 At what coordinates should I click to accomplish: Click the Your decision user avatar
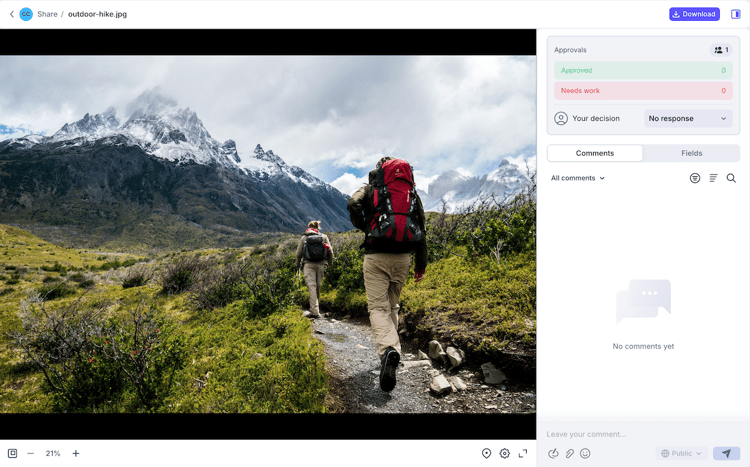point(561,118)
